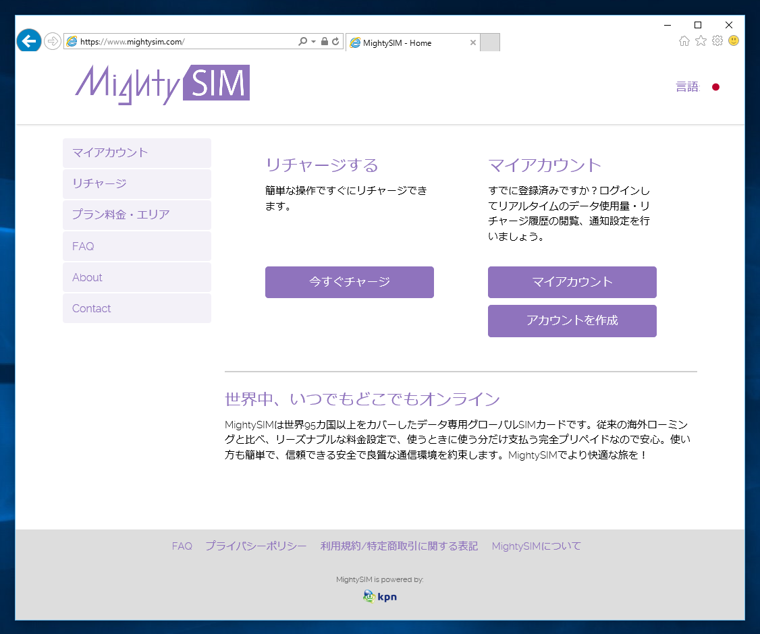Open 利用規約/特定商取引に関する表記 footer link
Viewport: 760px width, 634px height.
399,546
